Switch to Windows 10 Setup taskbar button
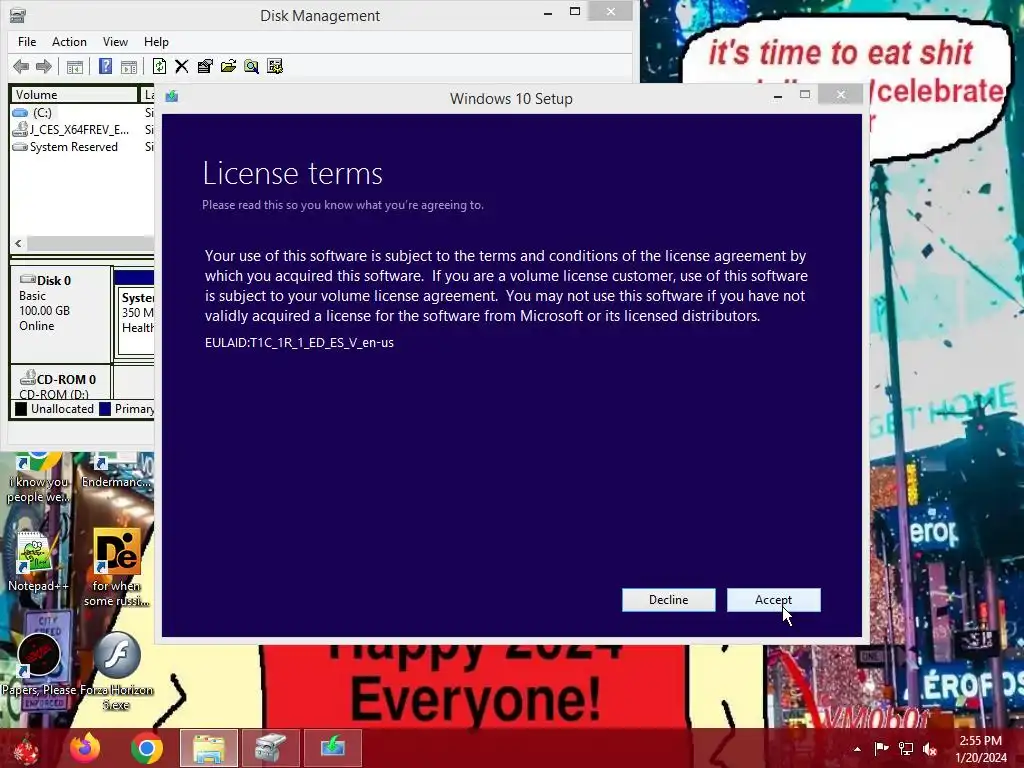The width and height of the screenshot is (1024, 768). [x=332, y=748]
